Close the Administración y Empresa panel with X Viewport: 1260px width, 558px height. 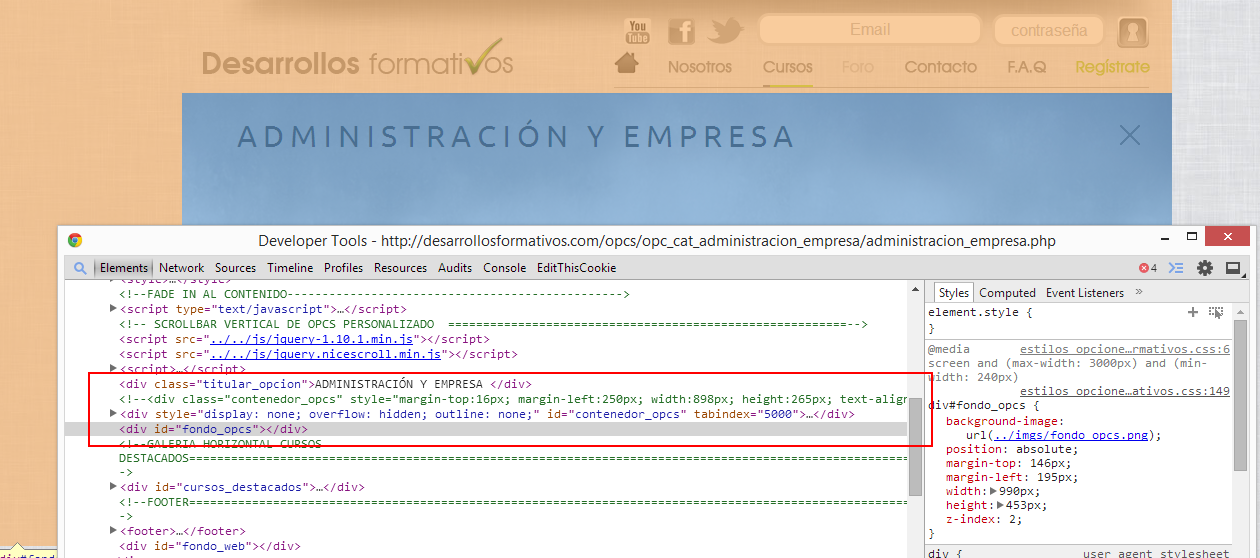pos(1130,135)
